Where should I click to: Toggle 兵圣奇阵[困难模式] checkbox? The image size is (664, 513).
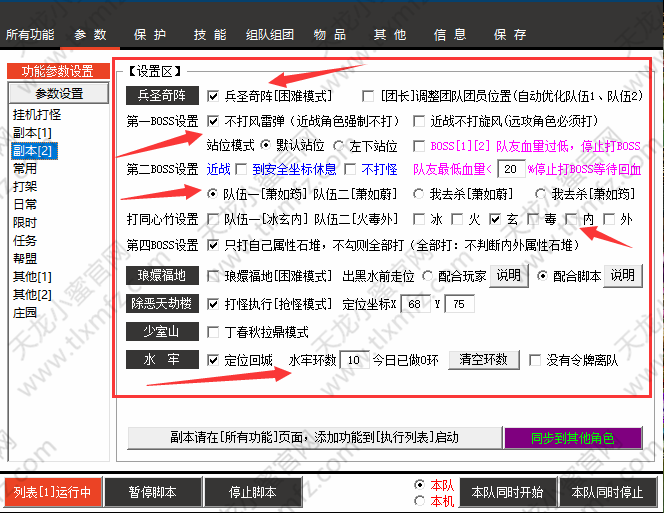click(213, 96)
